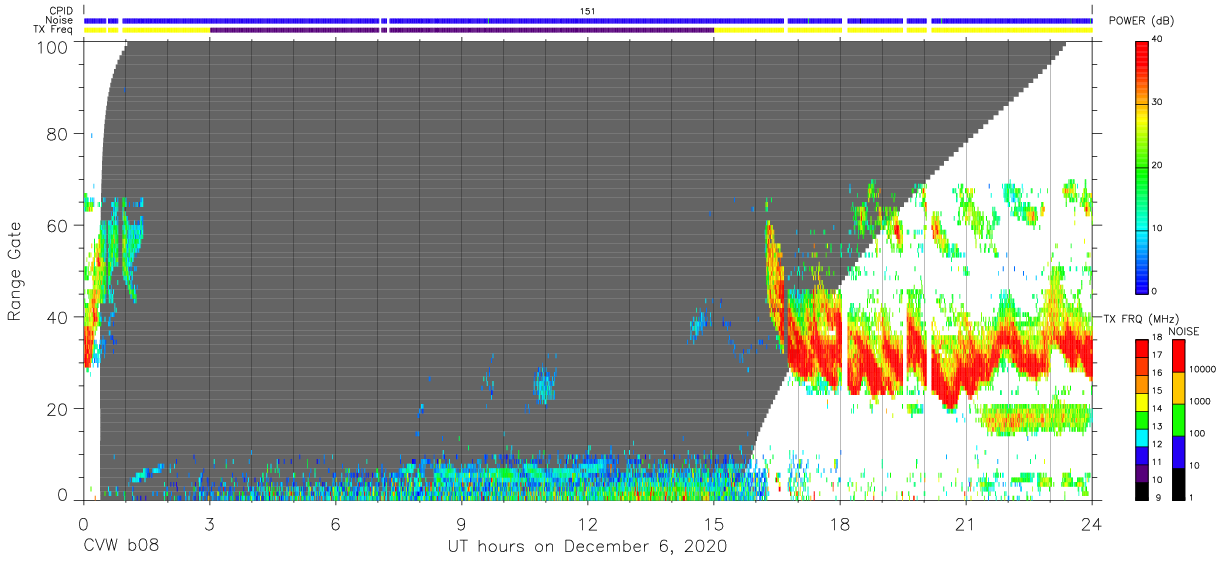This screenshot has height=567, width=1228.
Task: Click the 'Range Gate' y-axis title
Action: pyautogui.click(x=15, y=271)
